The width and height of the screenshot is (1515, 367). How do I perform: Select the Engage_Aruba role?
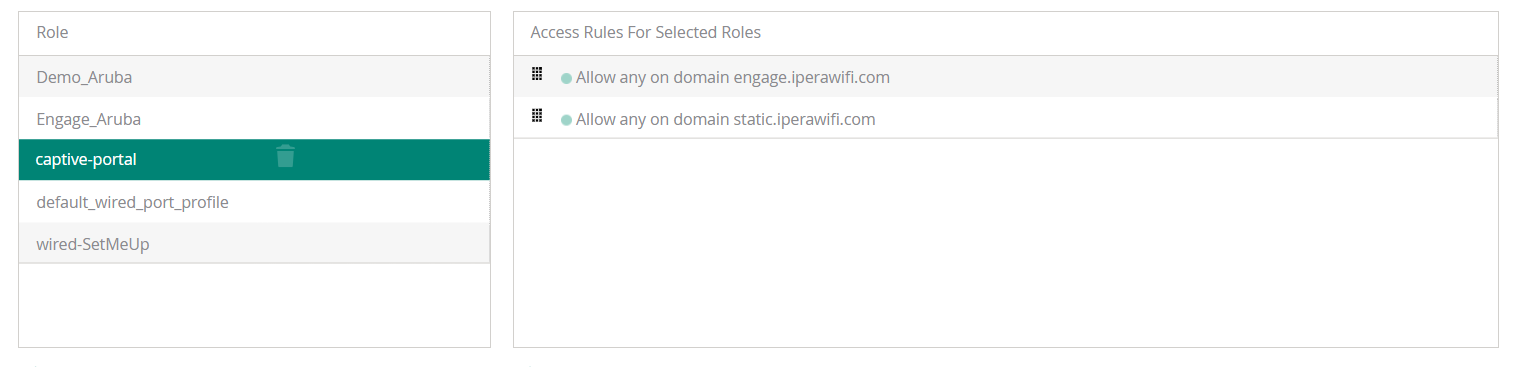tap(88, 119)
